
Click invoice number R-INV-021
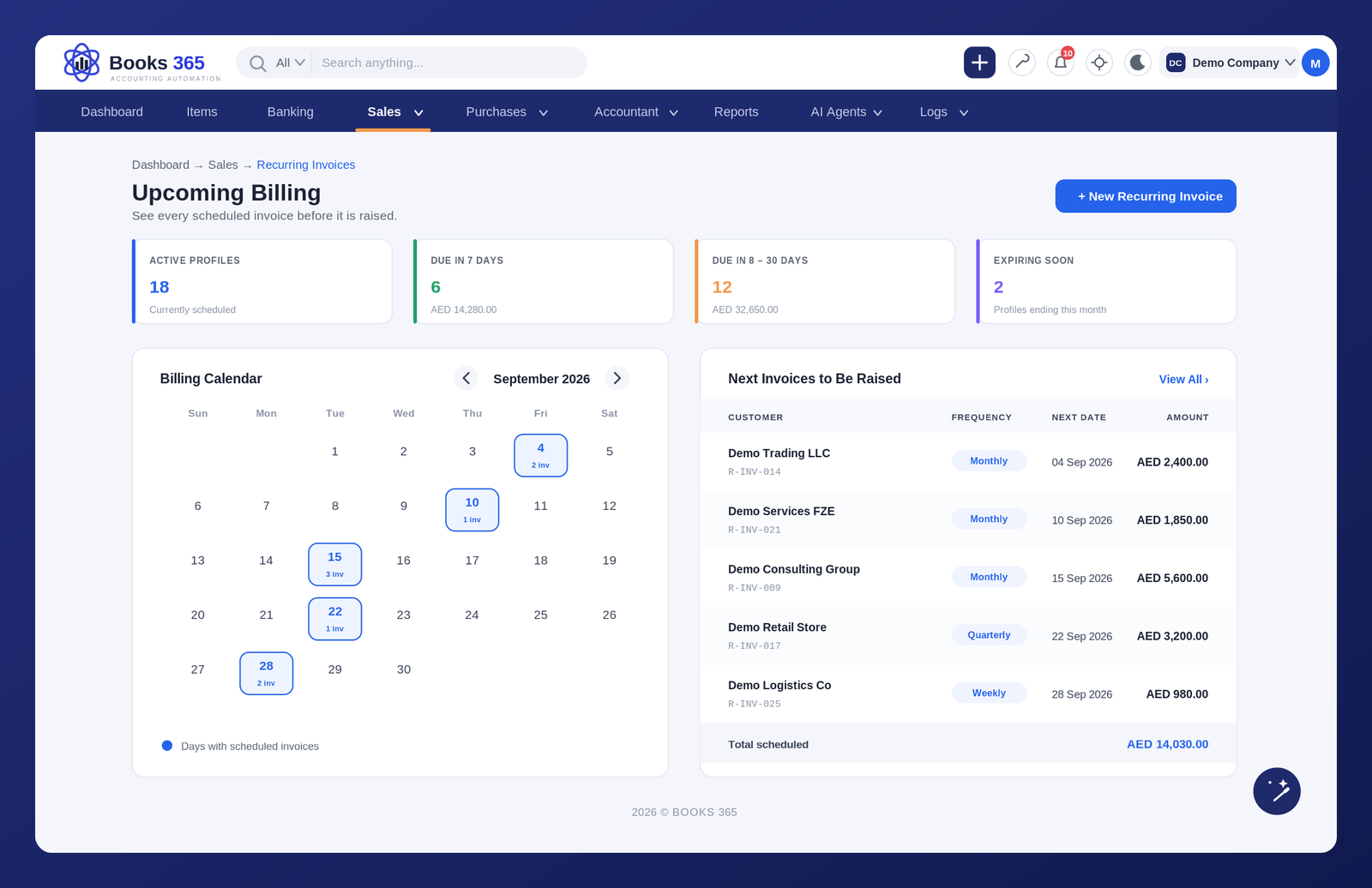755,530
